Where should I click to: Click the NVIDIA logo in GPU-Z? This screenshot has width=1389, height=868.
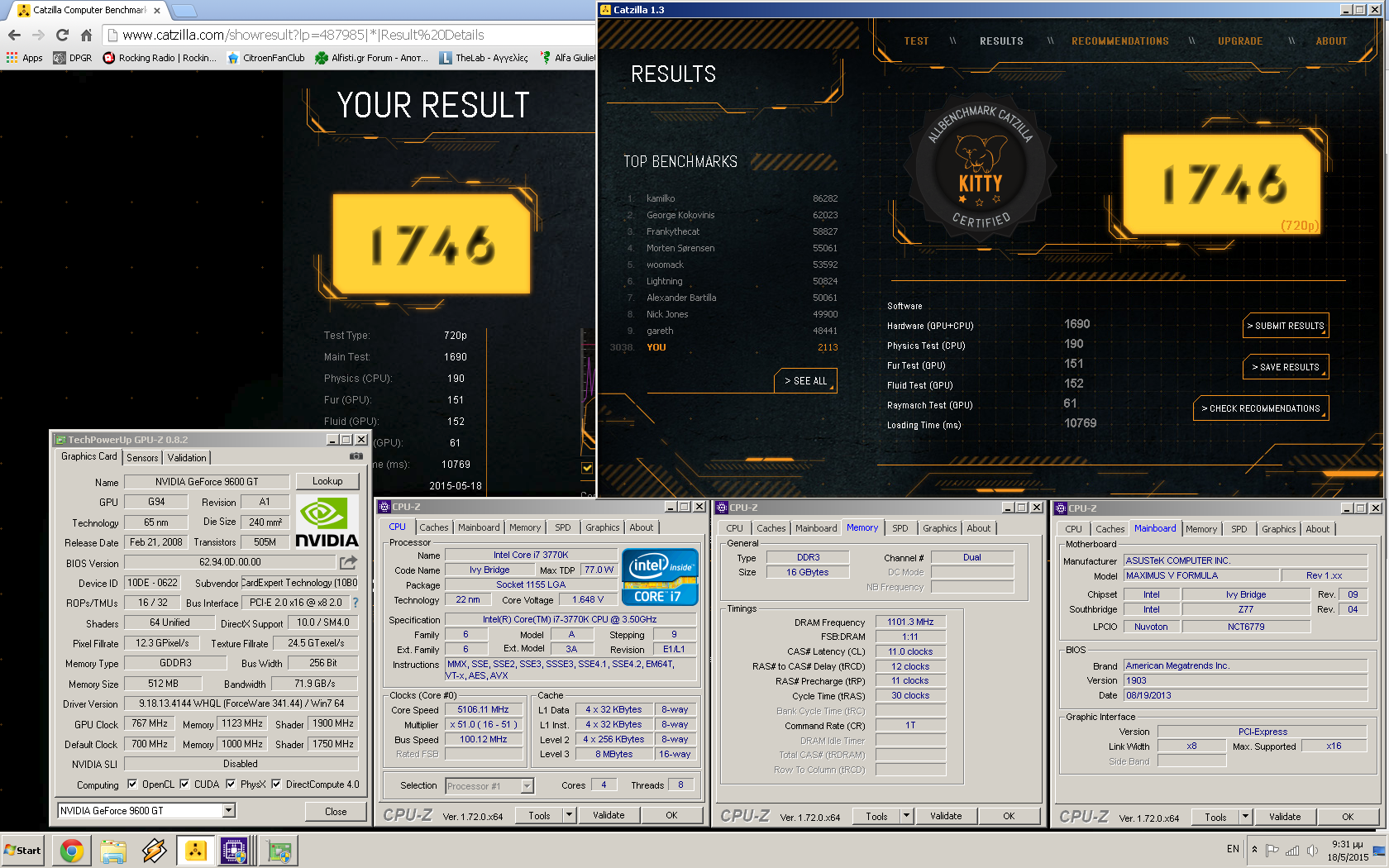[x=327, y=522]
